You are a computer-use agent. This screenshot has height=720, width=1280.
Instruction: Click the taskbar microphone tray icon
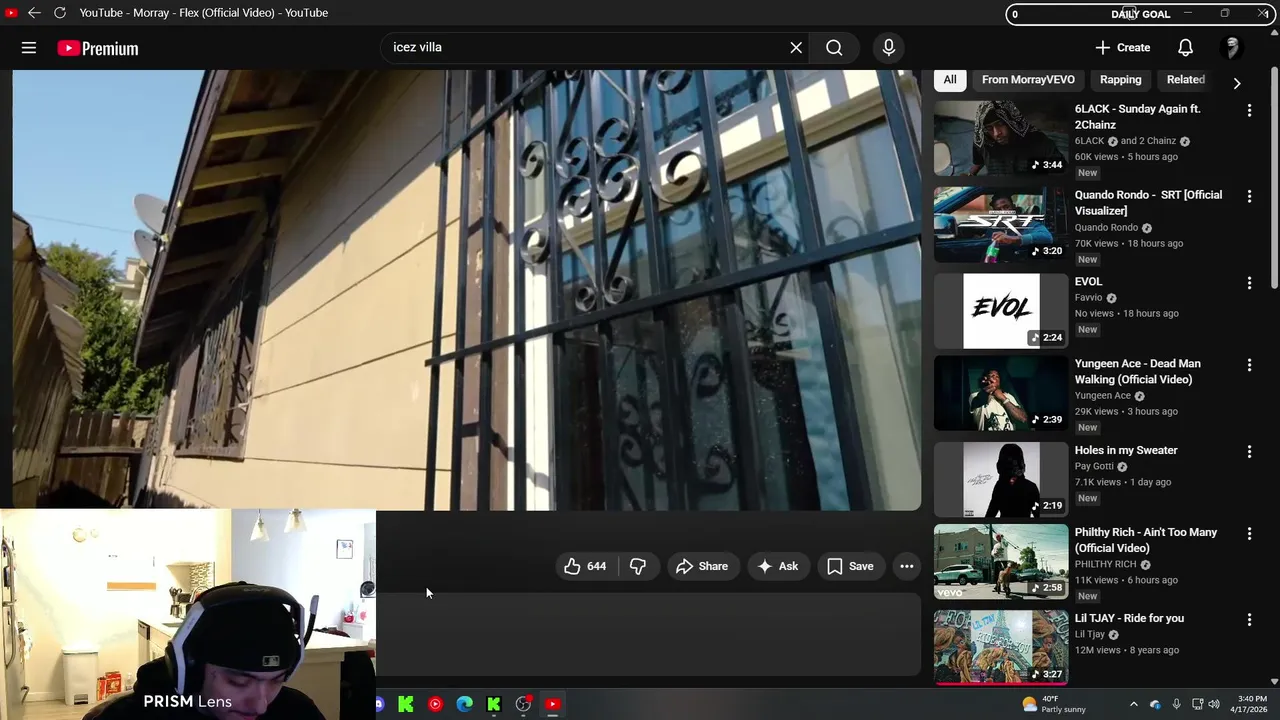click(x=1176, y=704)
